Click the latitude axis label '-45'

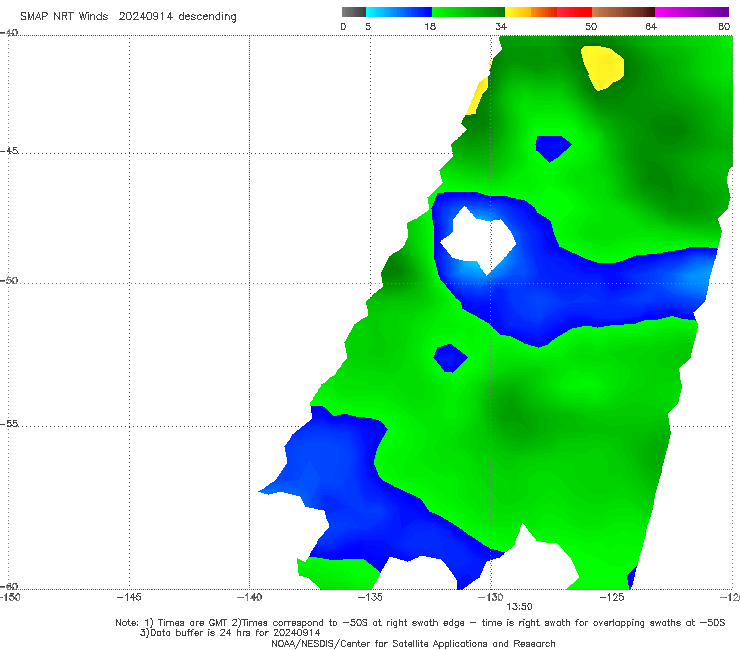(x=9, y=151)
